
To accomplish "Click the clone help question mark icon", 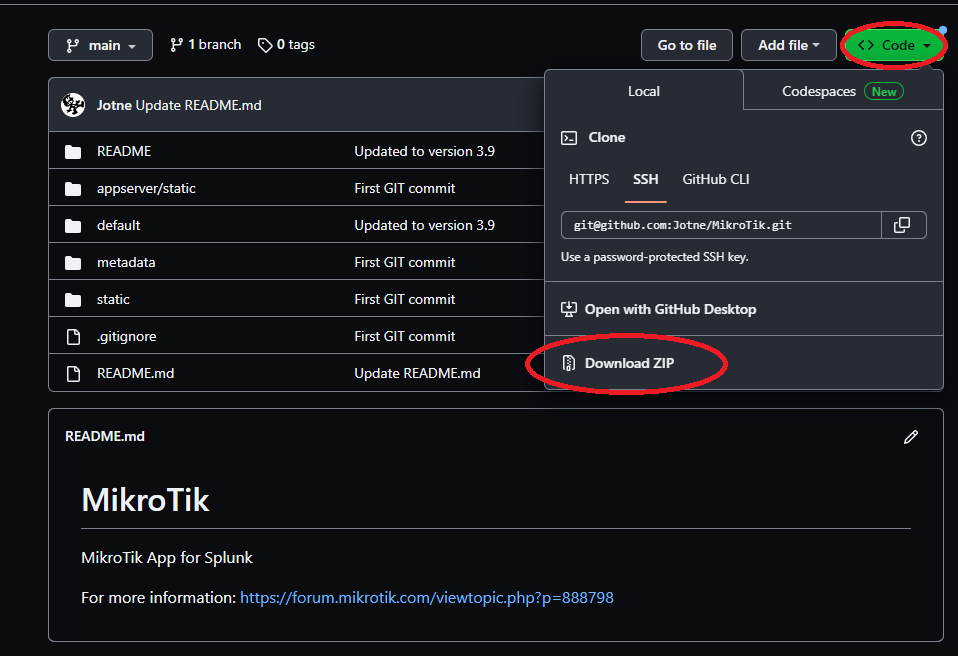I will [x=918, y=138].
